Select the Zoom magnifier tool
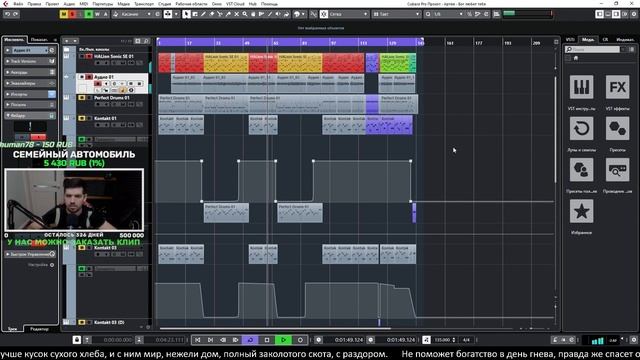This screenshot has height=360, width=640. pyautogui.click(x=245, y=14)
